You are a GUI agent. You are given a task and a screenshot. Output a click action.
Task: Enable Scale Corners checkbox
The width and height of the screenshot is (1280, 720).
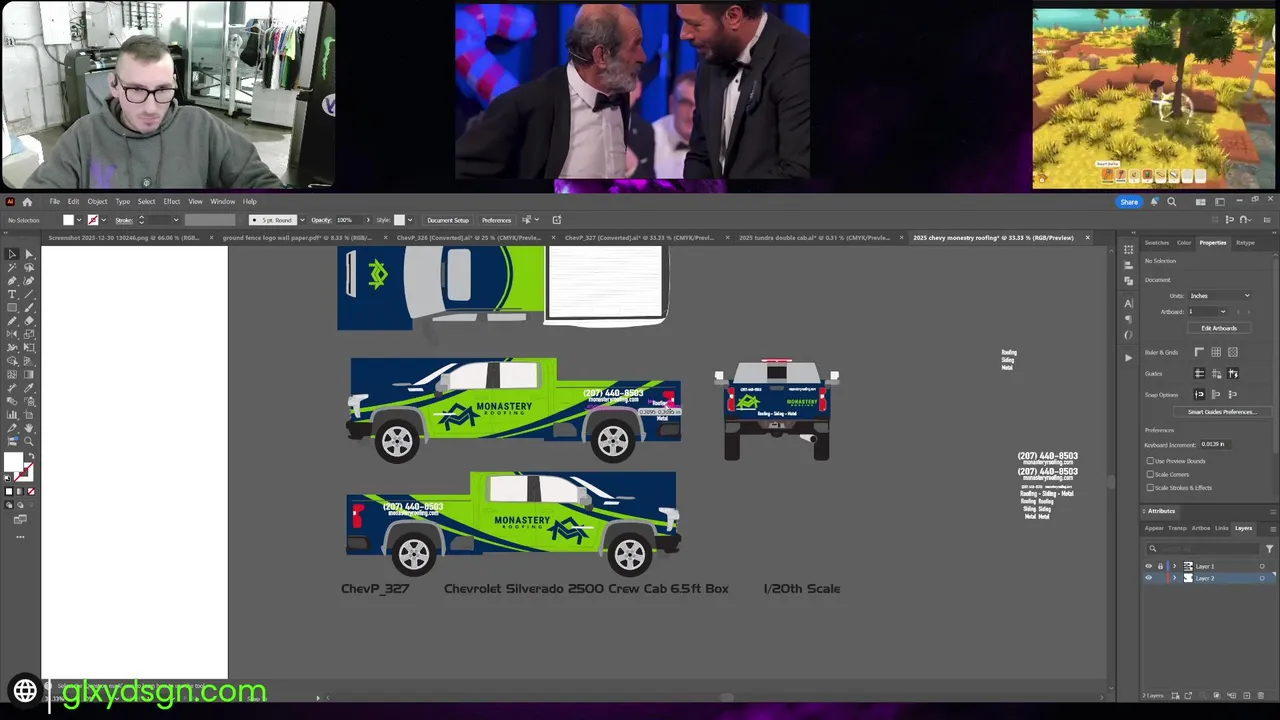click(1150, 474)
